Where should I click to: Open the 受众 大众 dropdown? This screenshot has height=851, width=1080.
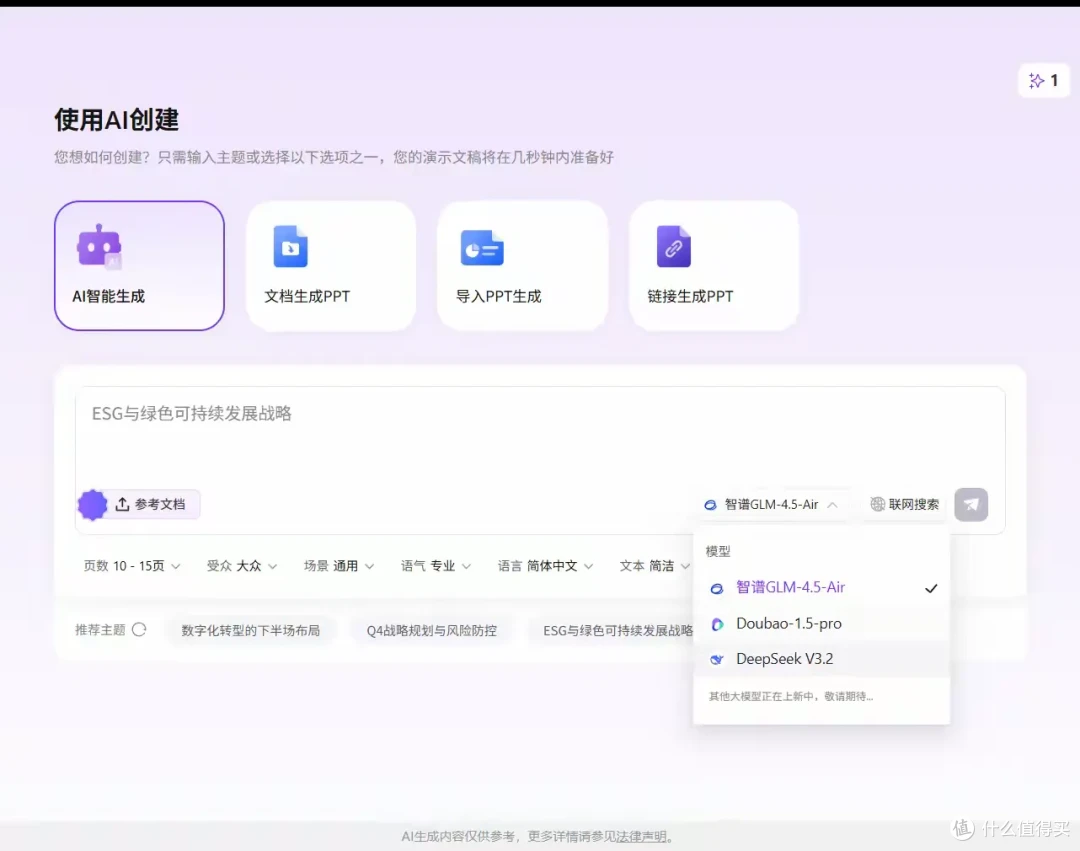point(242,566)
